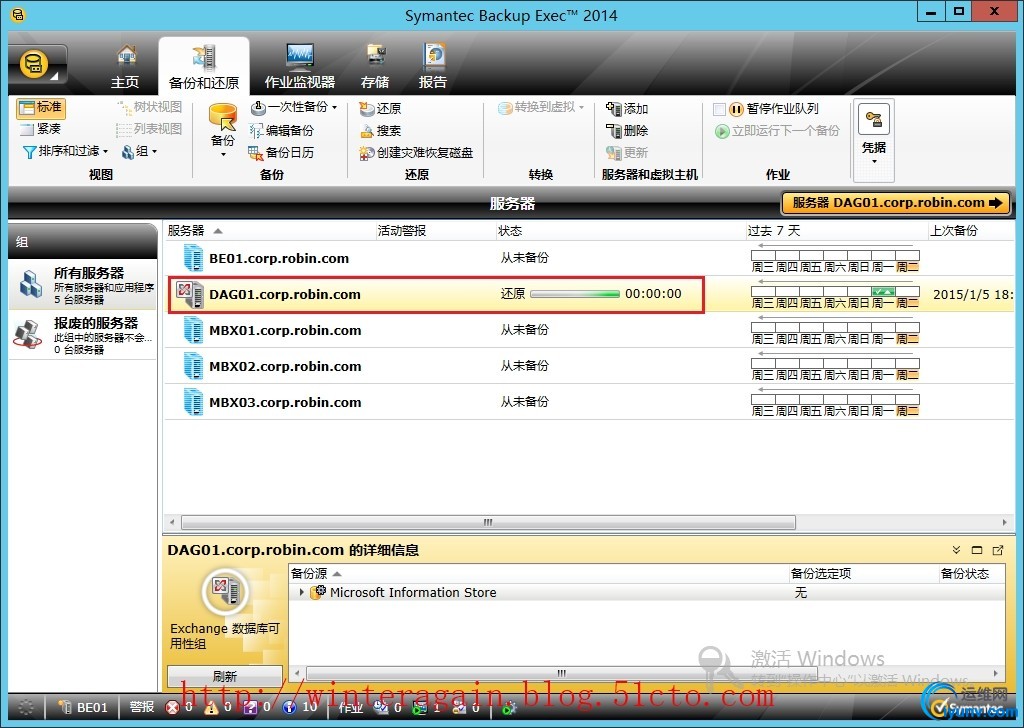Select server MBX02.corp.robin.com
This screenshot has width=1024, height=728.
coord(285,366)
